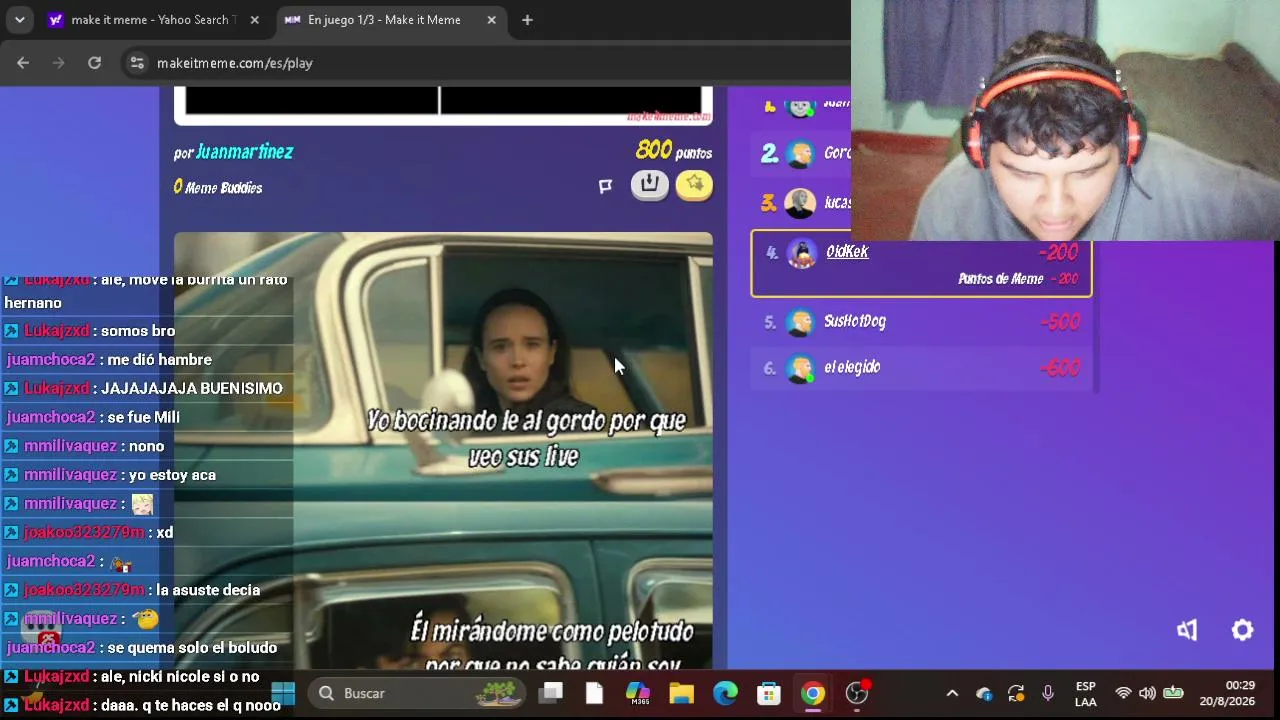Switch to OBS Studio in the taskbar

(857, 693)
